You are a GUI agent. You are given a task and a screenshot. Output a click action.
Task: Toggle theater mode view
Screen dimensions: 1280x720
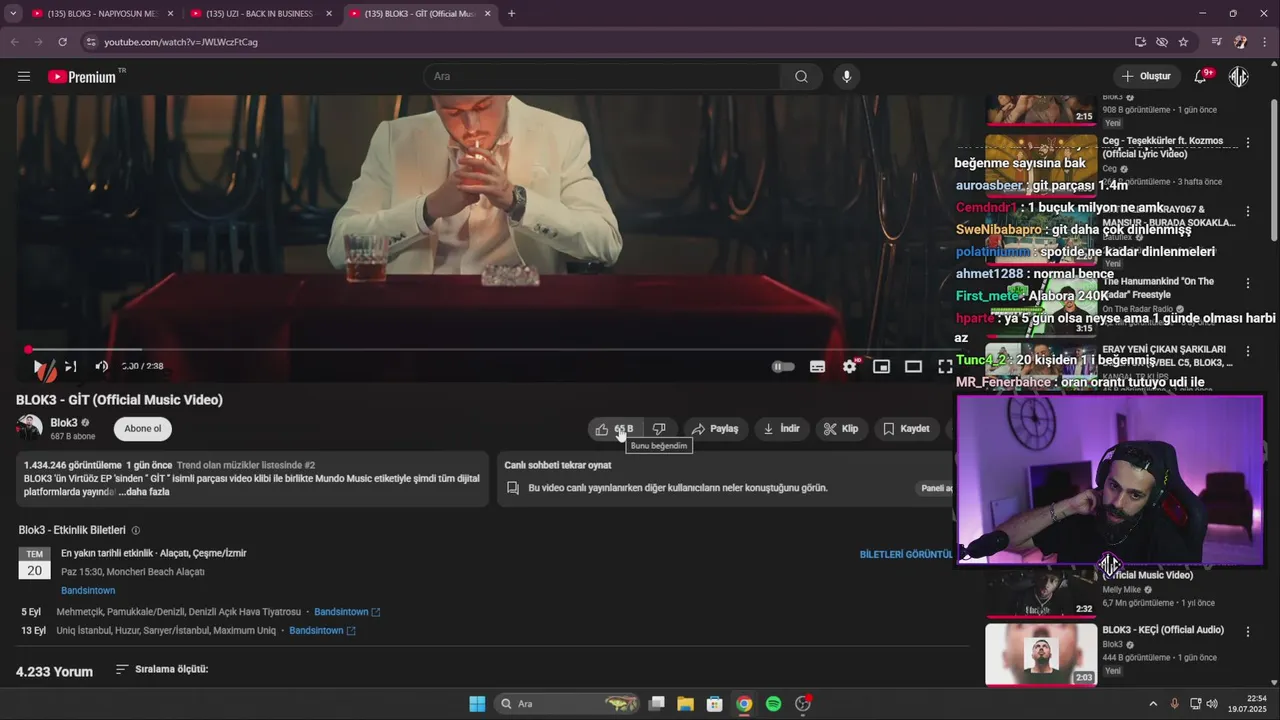(x=913, y=367)
